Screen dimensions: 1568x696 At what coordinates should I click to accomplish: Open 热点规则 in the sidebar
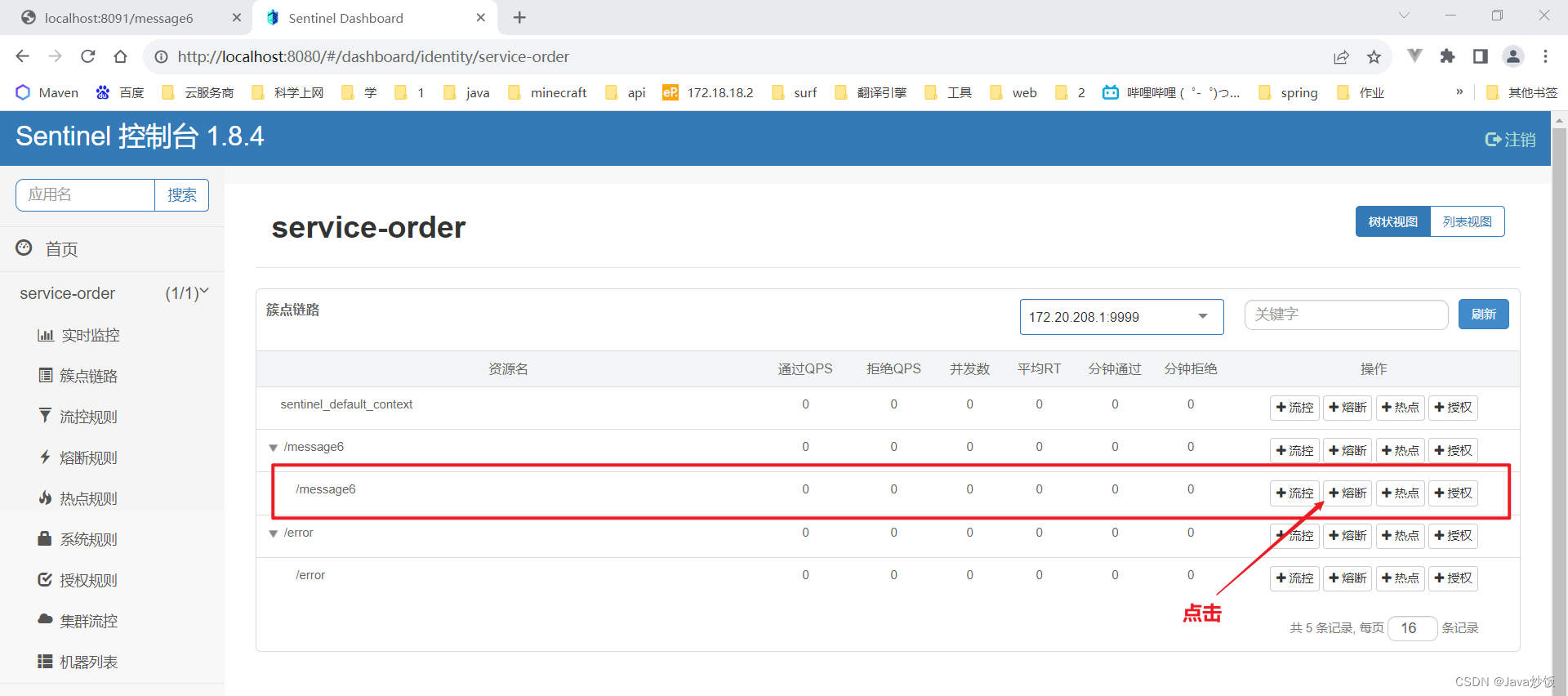(78, 498)
